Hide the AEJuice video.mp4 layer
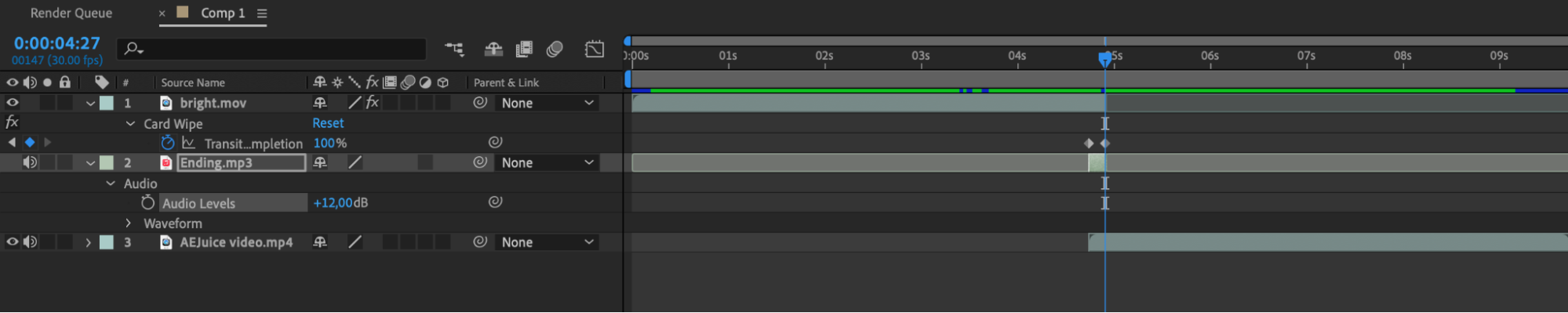 click(x=13, y=242)
